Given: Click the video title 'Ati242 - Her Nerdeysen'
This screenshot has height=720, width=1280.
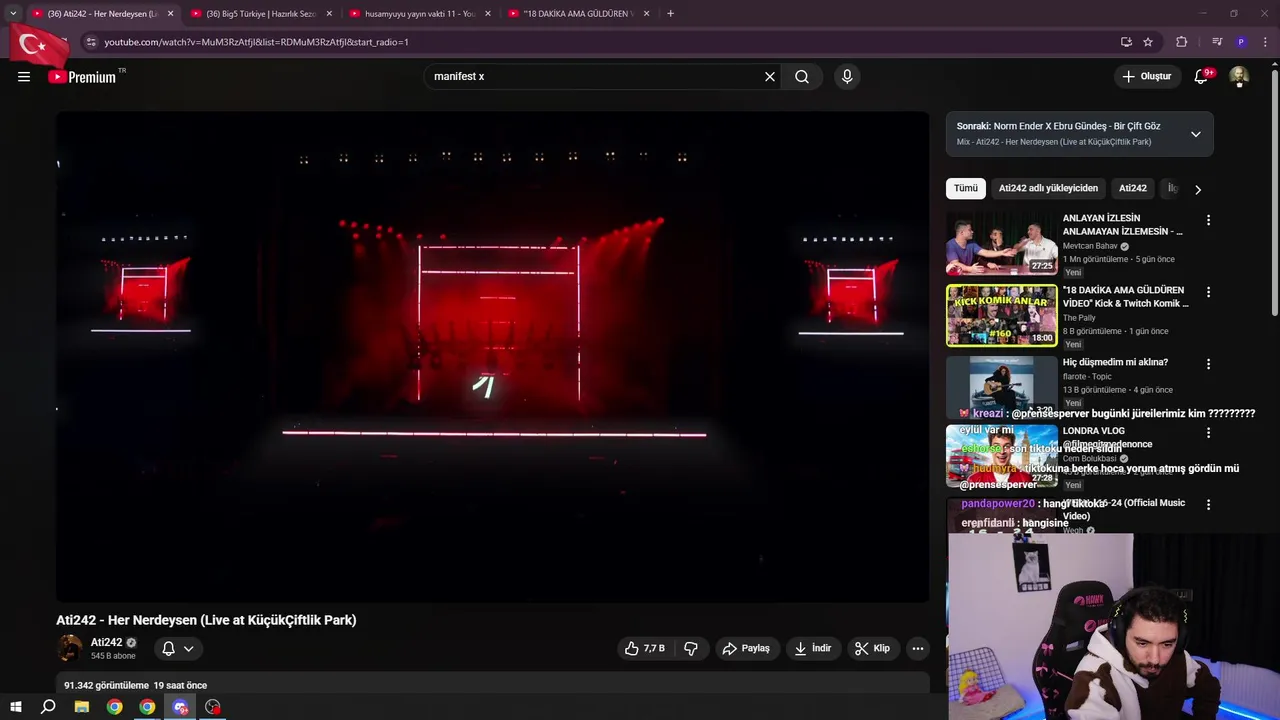Looking at the screenshot, I should pyautogui.click(x=206, y=620).
